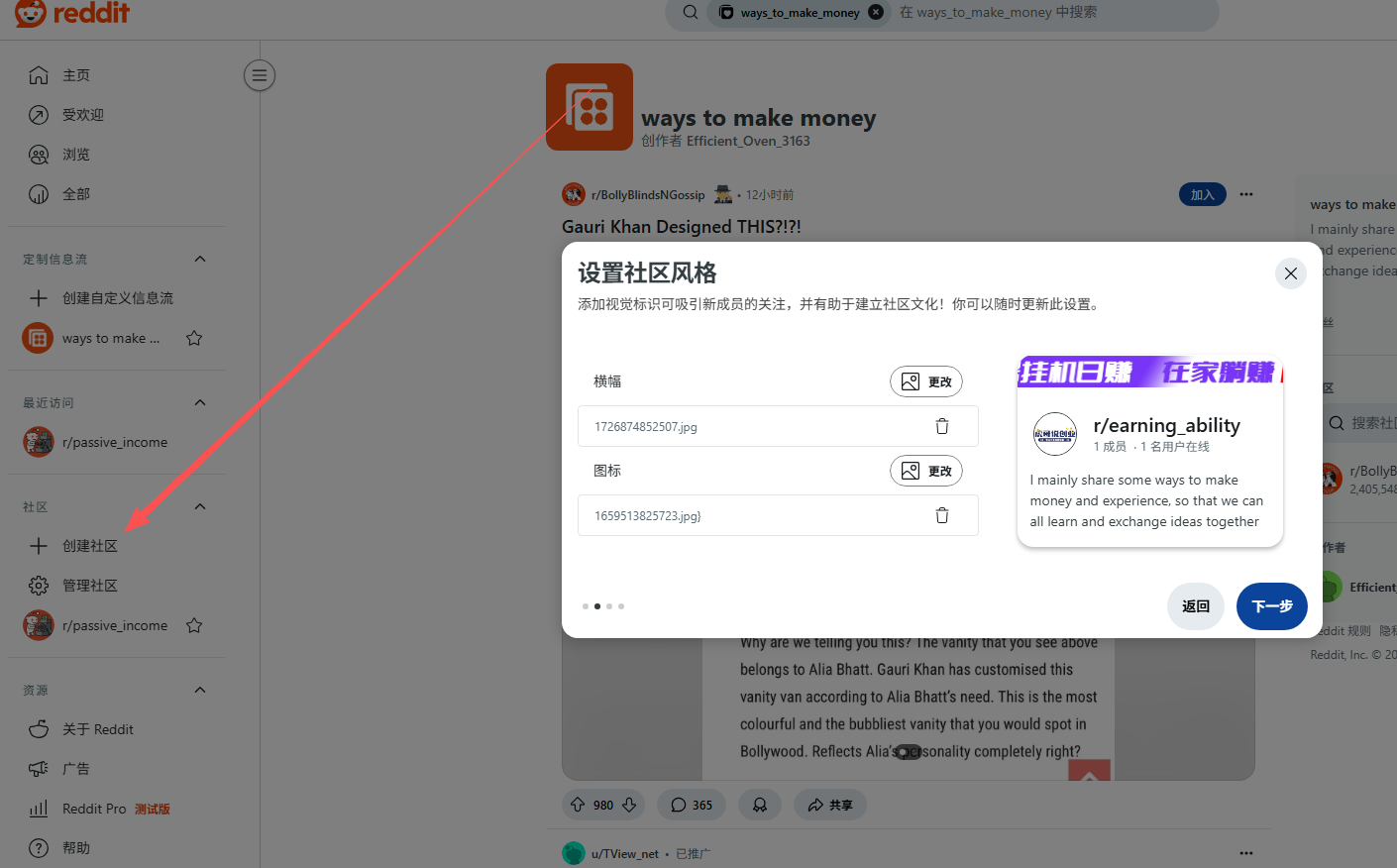Open the award icon under the post

pos(759,805)
